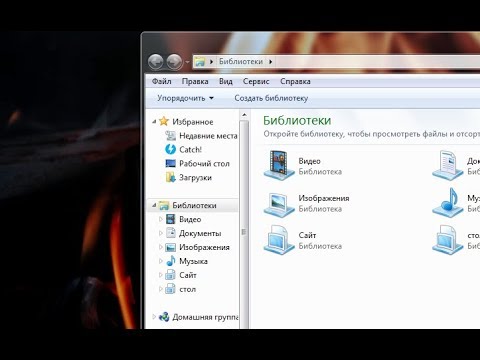Open the Справка menu
The width and height of the screenshot is (480, 360).
(x=295, y=81)
